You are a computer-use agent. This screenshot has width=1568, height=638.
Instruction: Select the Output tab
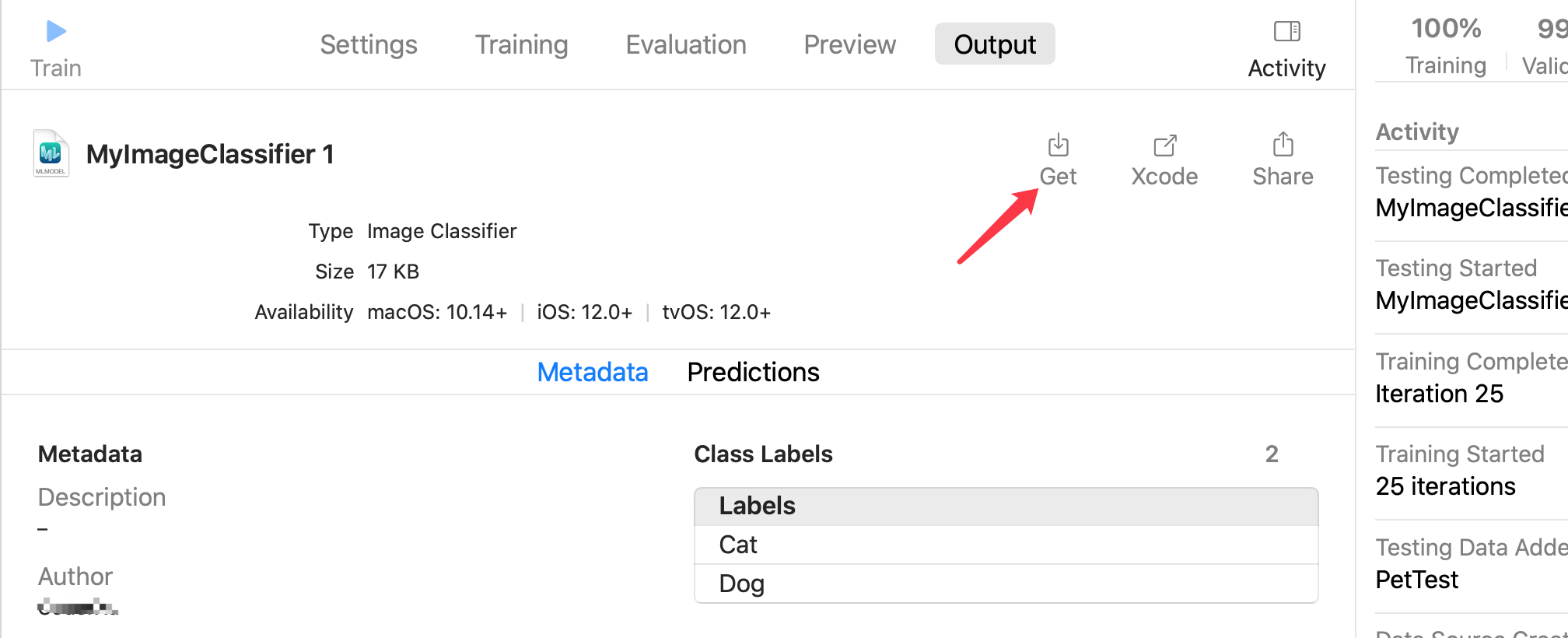coord(995,44)
